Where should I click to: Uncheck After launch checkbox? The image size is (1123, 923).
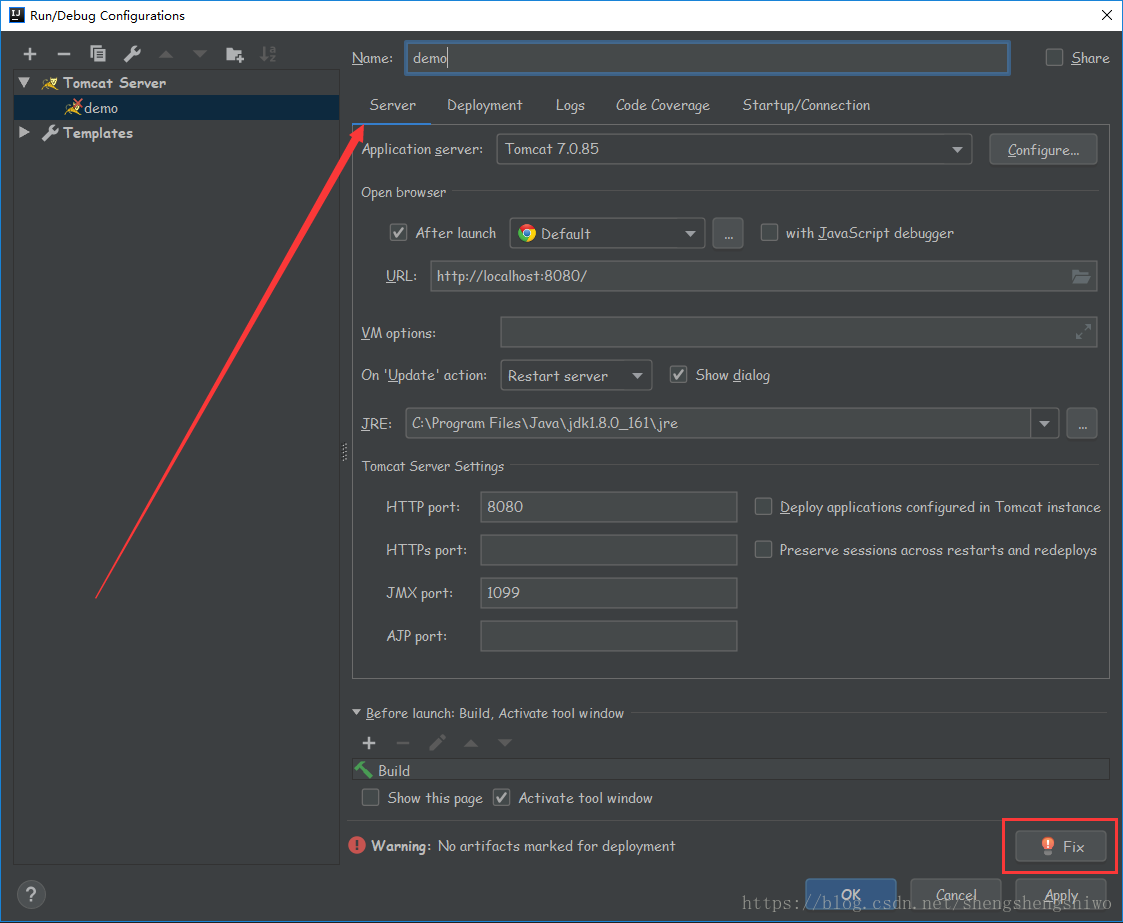[398, 232]
